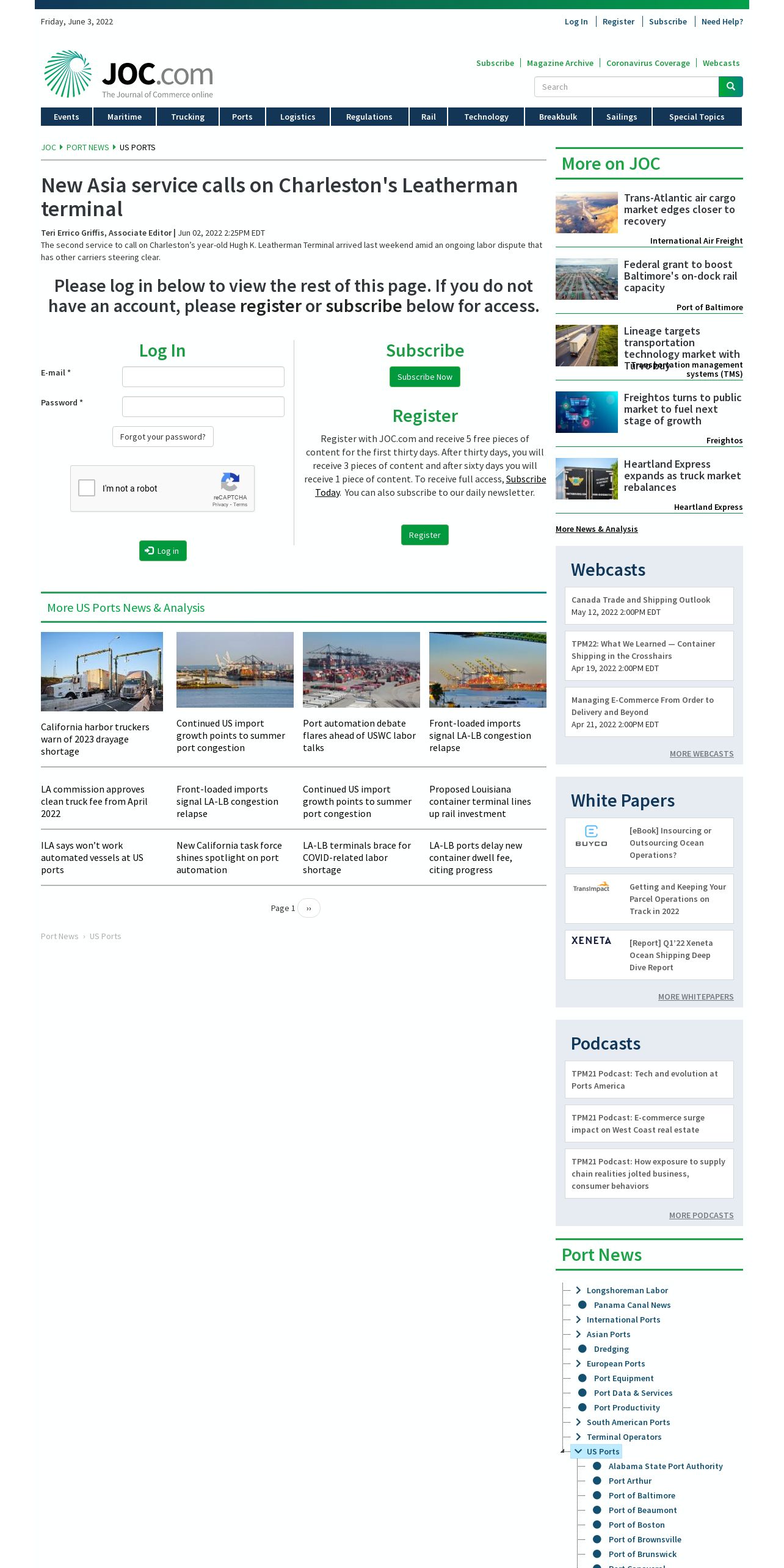Viewport: 784px width, 1568px height.
Task: Open California harbor truckers article image
Action: [x=102, y=672]
